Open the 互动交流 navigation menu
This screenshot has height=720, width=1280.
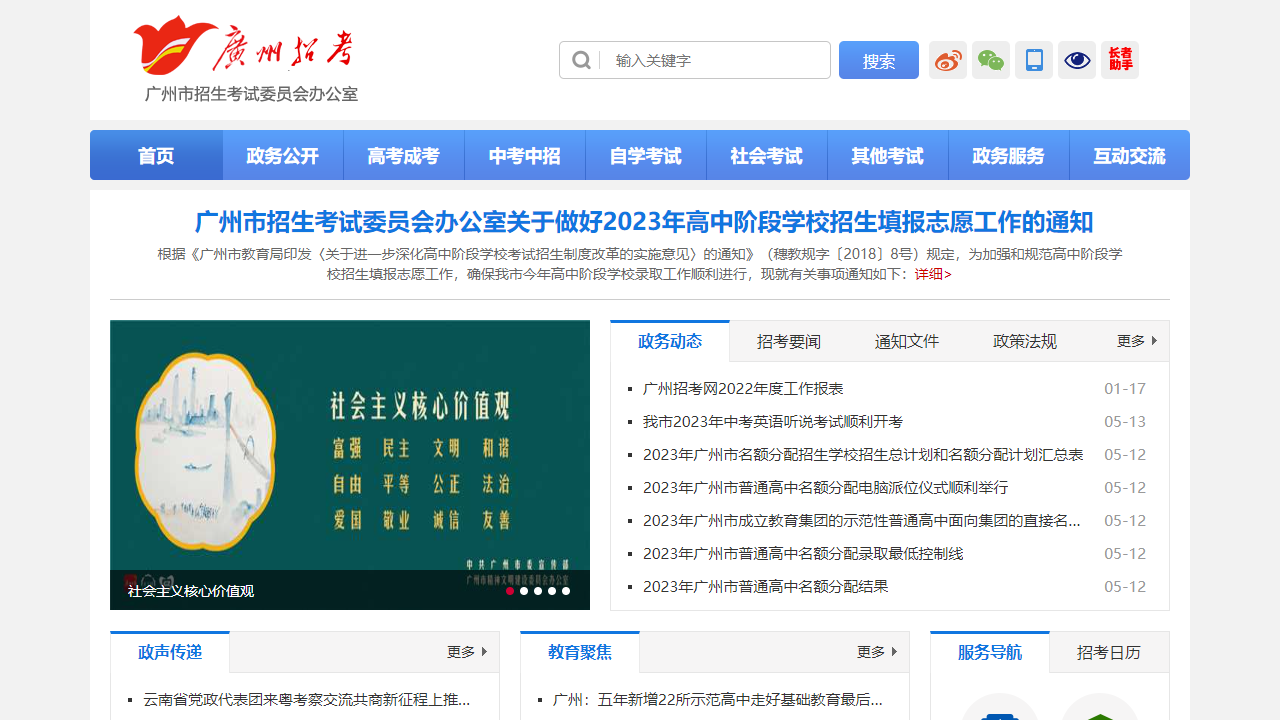point(1130,155)
